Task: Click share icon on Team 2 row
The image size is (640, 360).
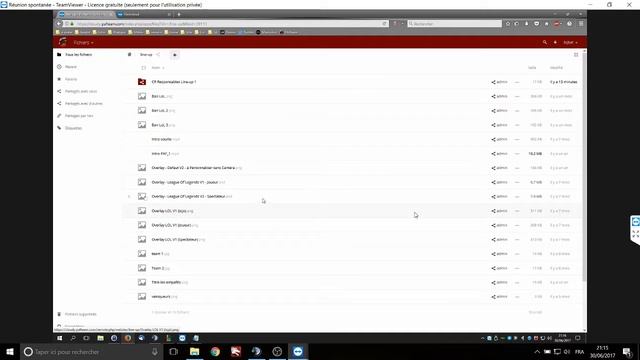Action: (493, 268)
